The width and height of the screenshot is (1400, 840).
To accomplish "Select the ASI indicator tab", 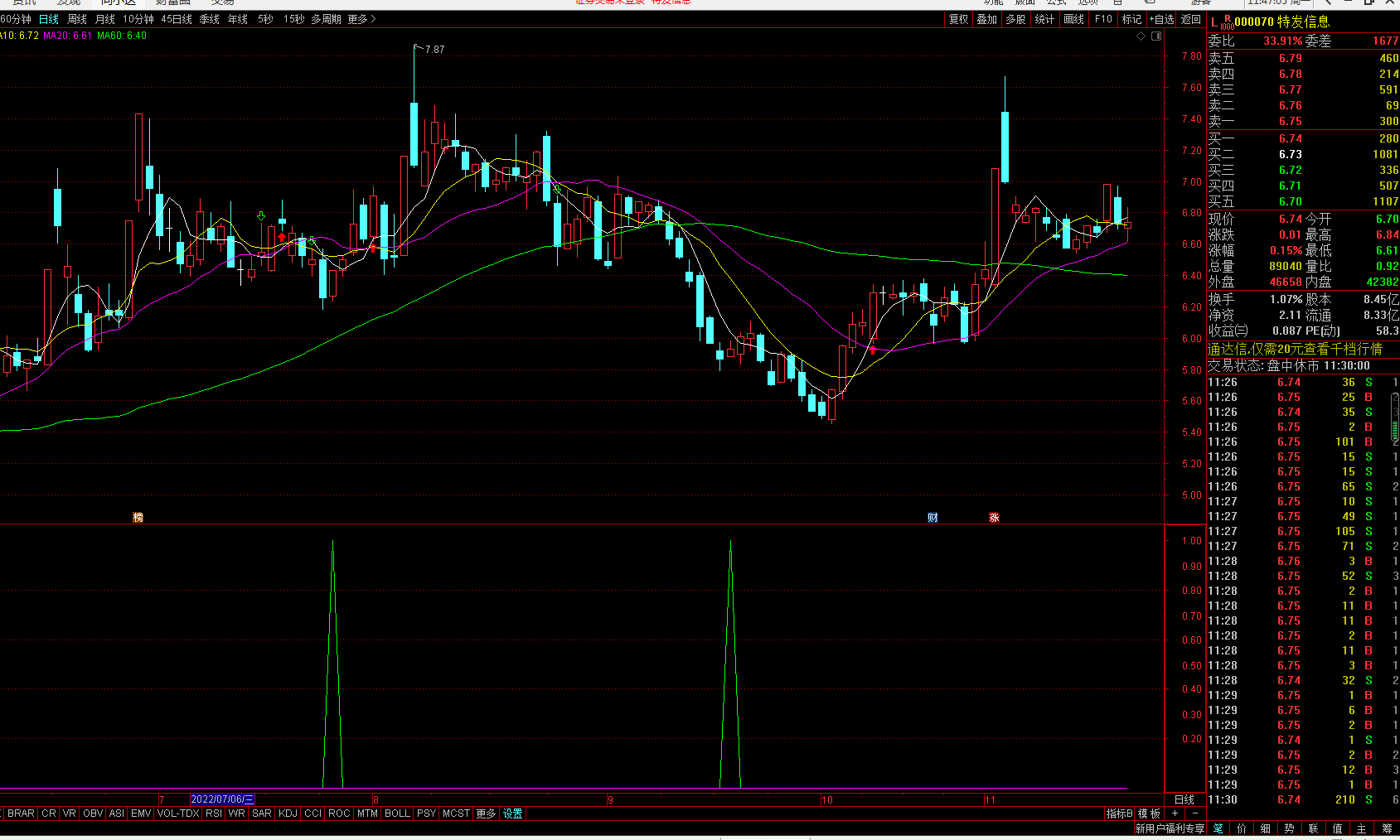I will click(117, 813).
